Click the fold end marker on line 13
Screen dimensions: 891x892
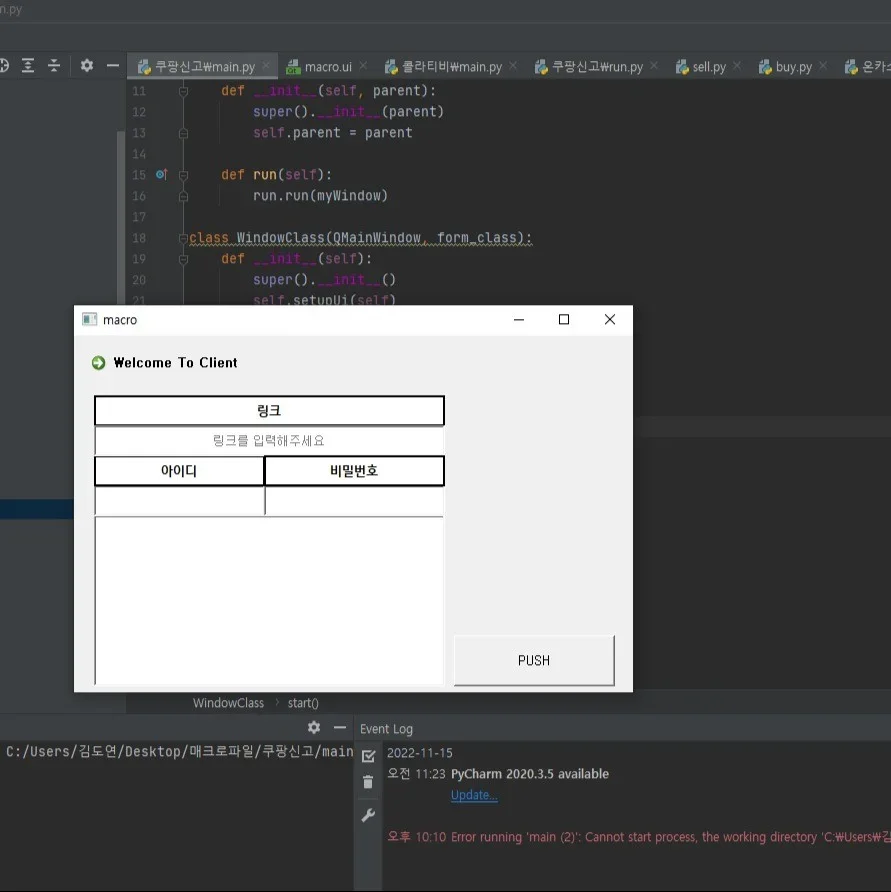pos(183,133)
